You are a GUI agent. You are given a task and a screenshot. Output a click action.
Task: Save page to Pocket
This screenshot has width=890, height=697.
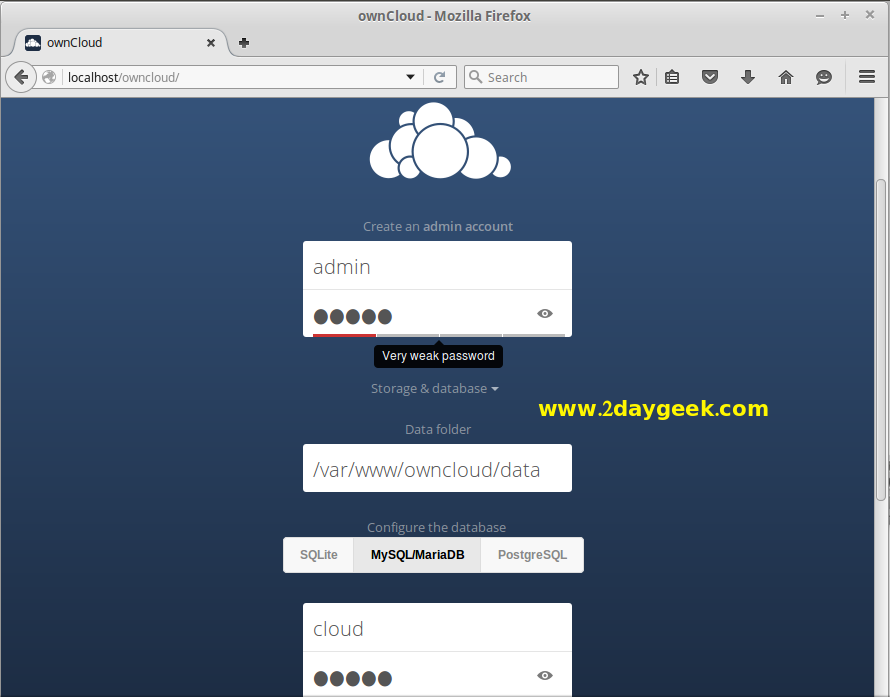coord(710,77)
